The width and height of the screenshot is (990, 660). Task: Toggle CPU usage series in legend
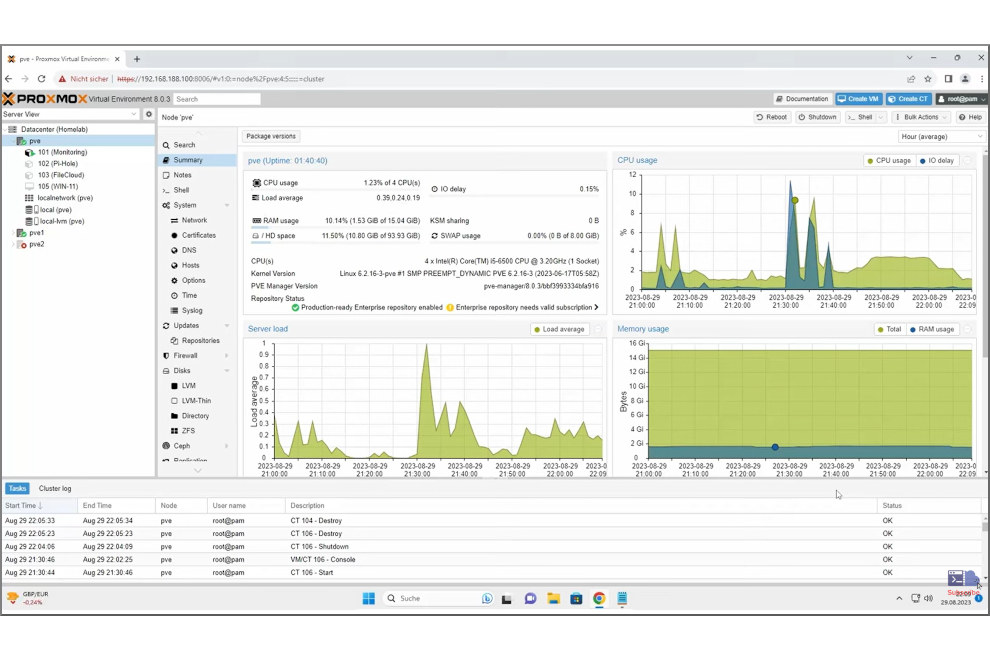pyautogui.click(x=889, y=160)
